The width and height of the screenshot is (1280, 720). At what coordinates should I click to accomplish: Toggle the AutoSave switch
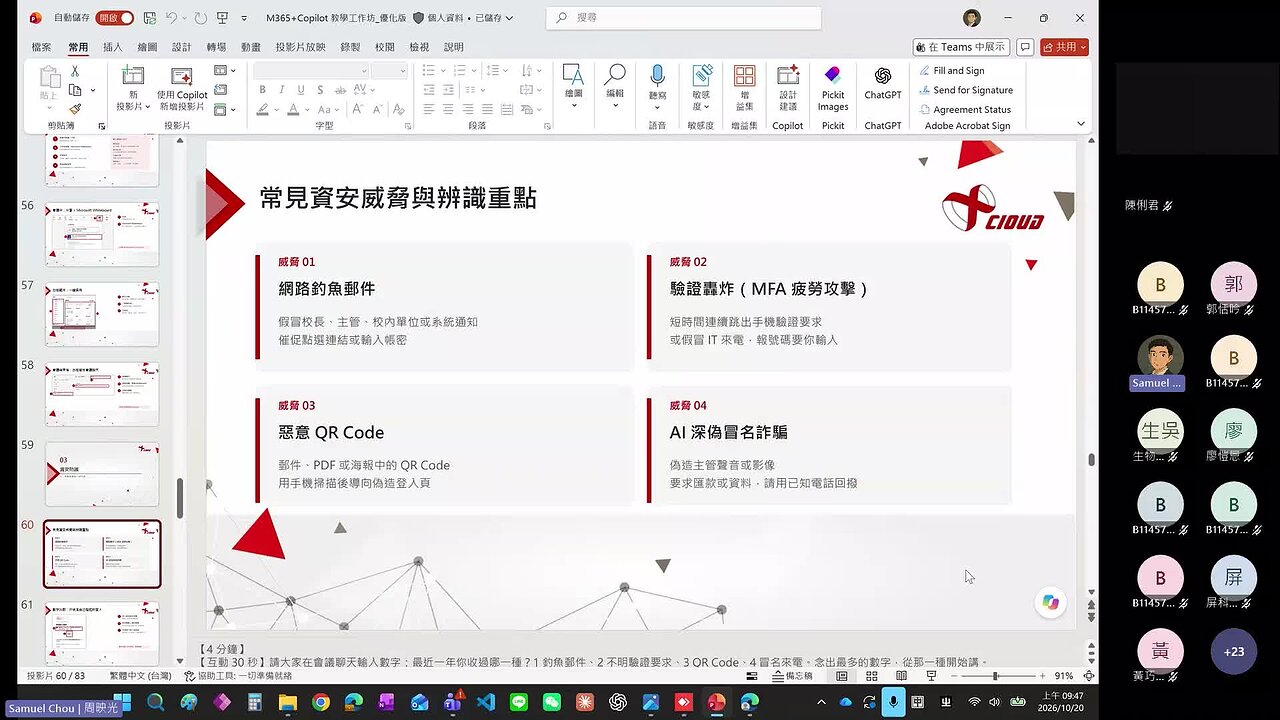(x=115, y=18)
